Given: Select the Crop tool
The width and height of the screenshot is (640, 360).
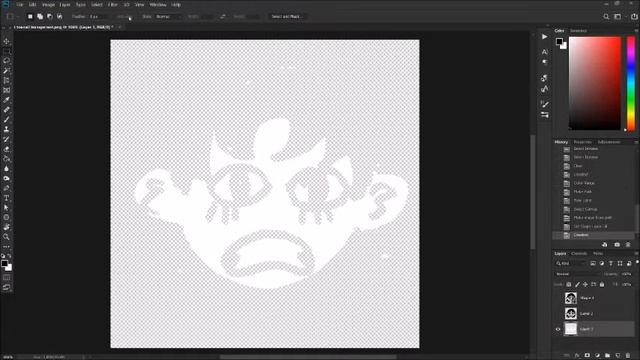Looking at the screenshot, I should coord(7,80).
